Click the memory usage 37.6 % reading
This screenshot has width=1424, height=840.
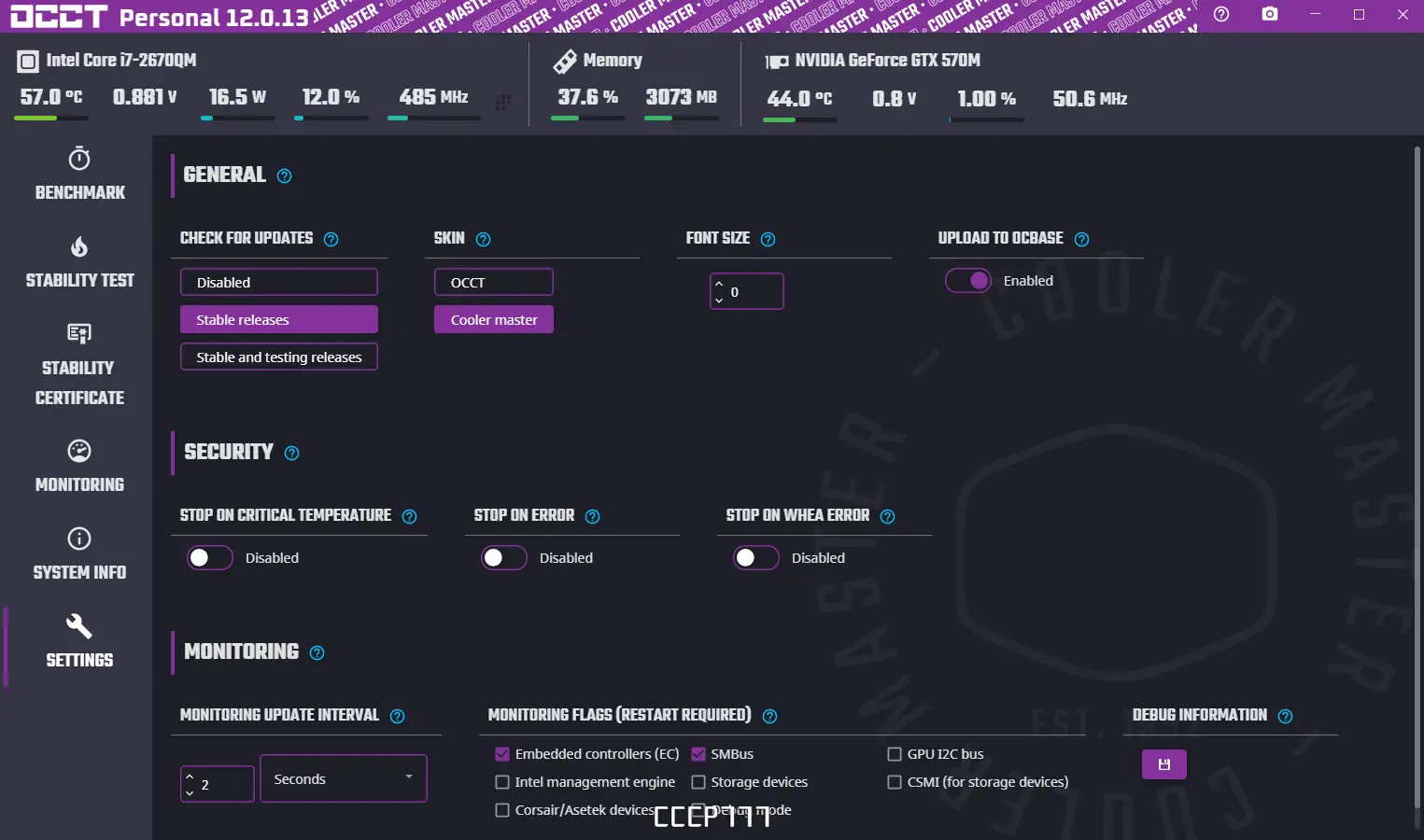tap(587, 97)
